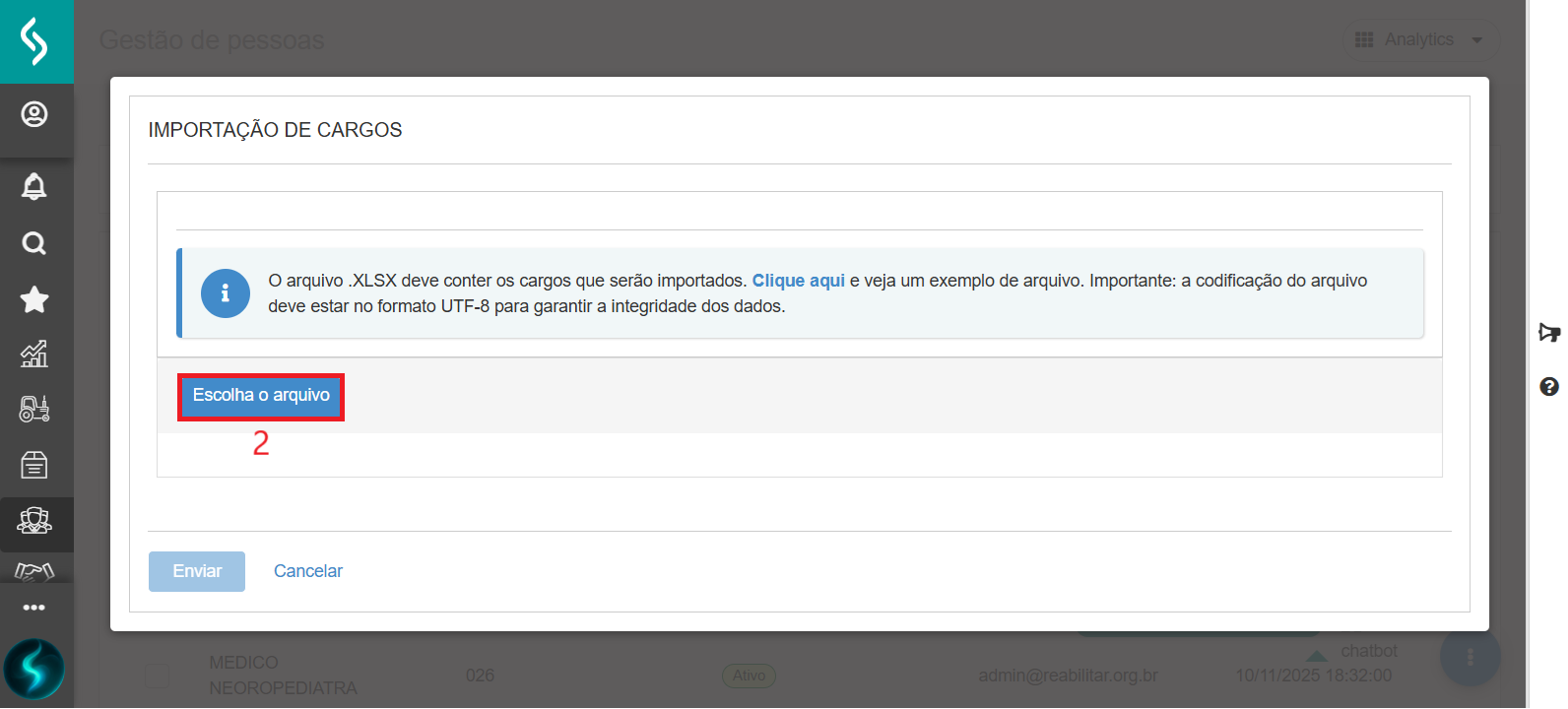Open the "Clique aqui" example file link

(798, 281)
